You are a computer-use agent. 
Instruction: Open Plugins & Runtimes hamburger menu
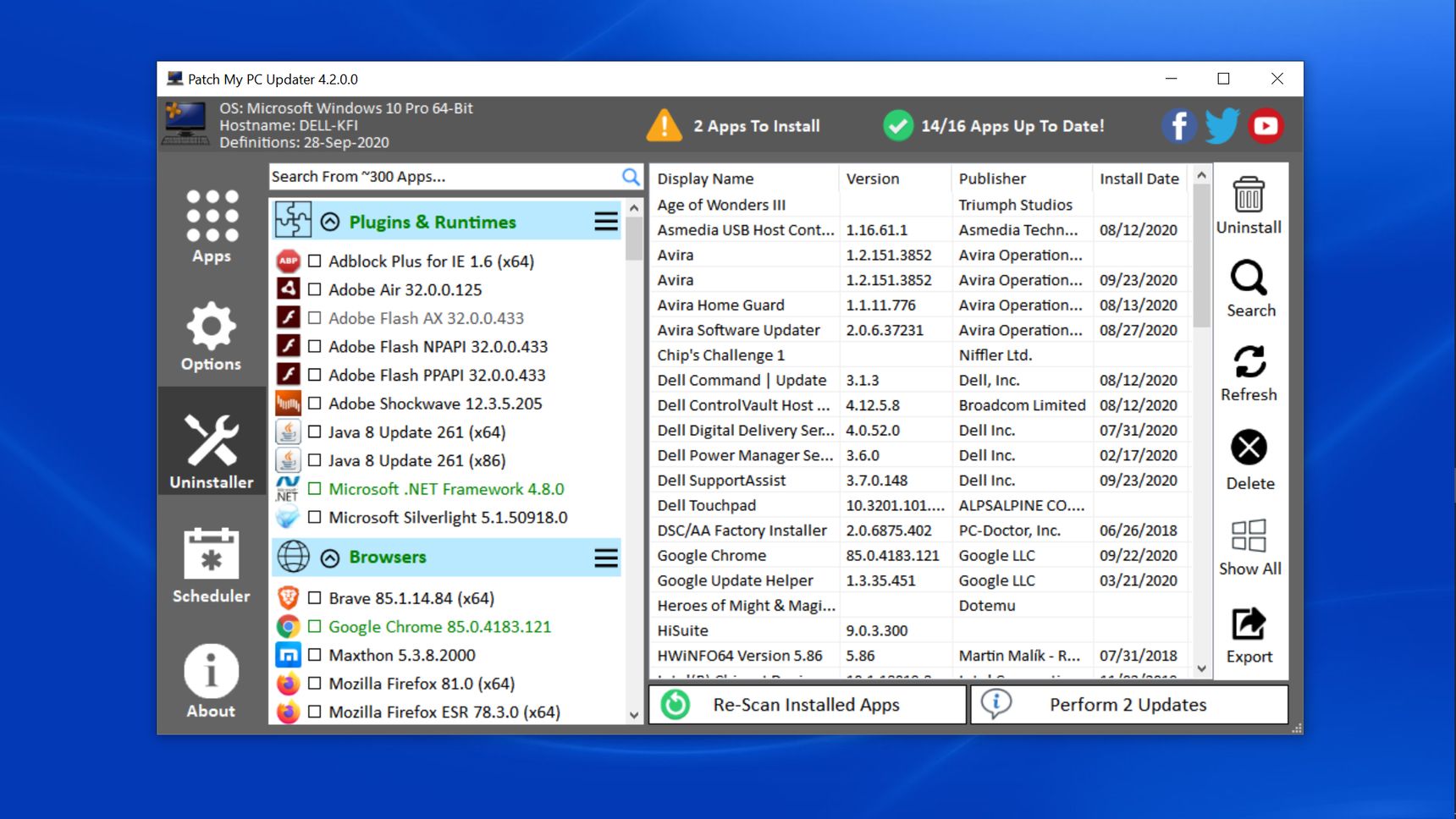click(x=605, y=222)
